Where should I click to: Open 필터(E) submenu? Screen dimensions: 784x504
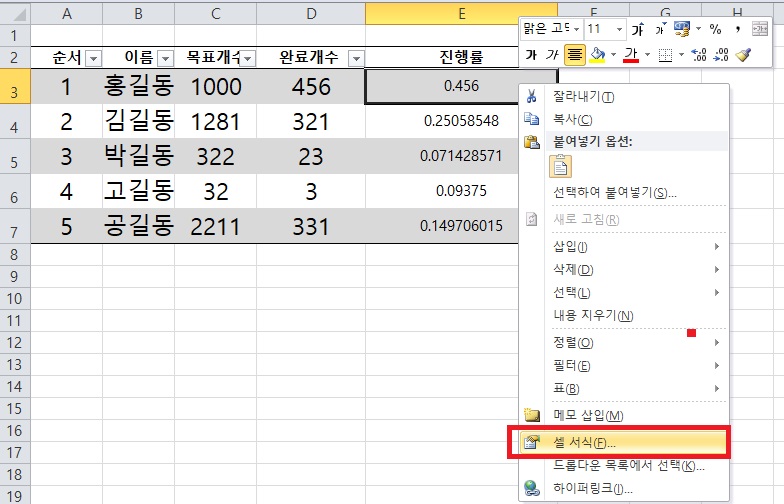click(x=624, y=366)
